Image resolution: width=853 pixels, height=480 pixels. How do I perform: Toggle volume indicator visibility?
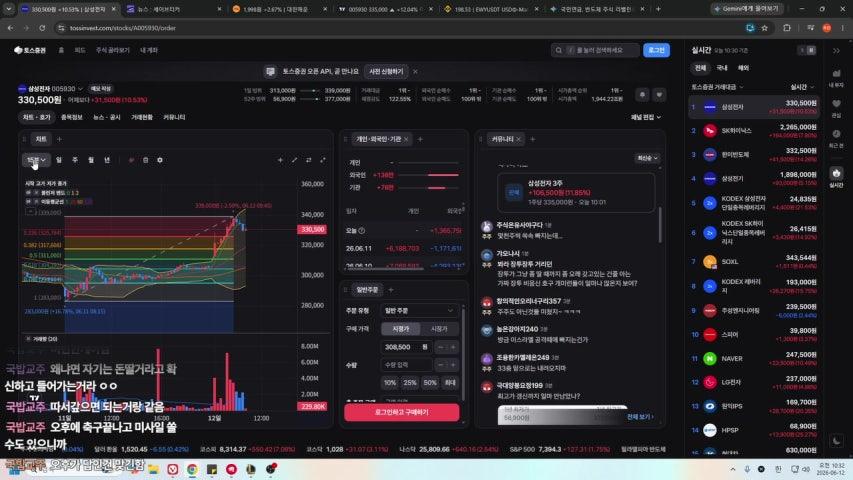[28, 339]
